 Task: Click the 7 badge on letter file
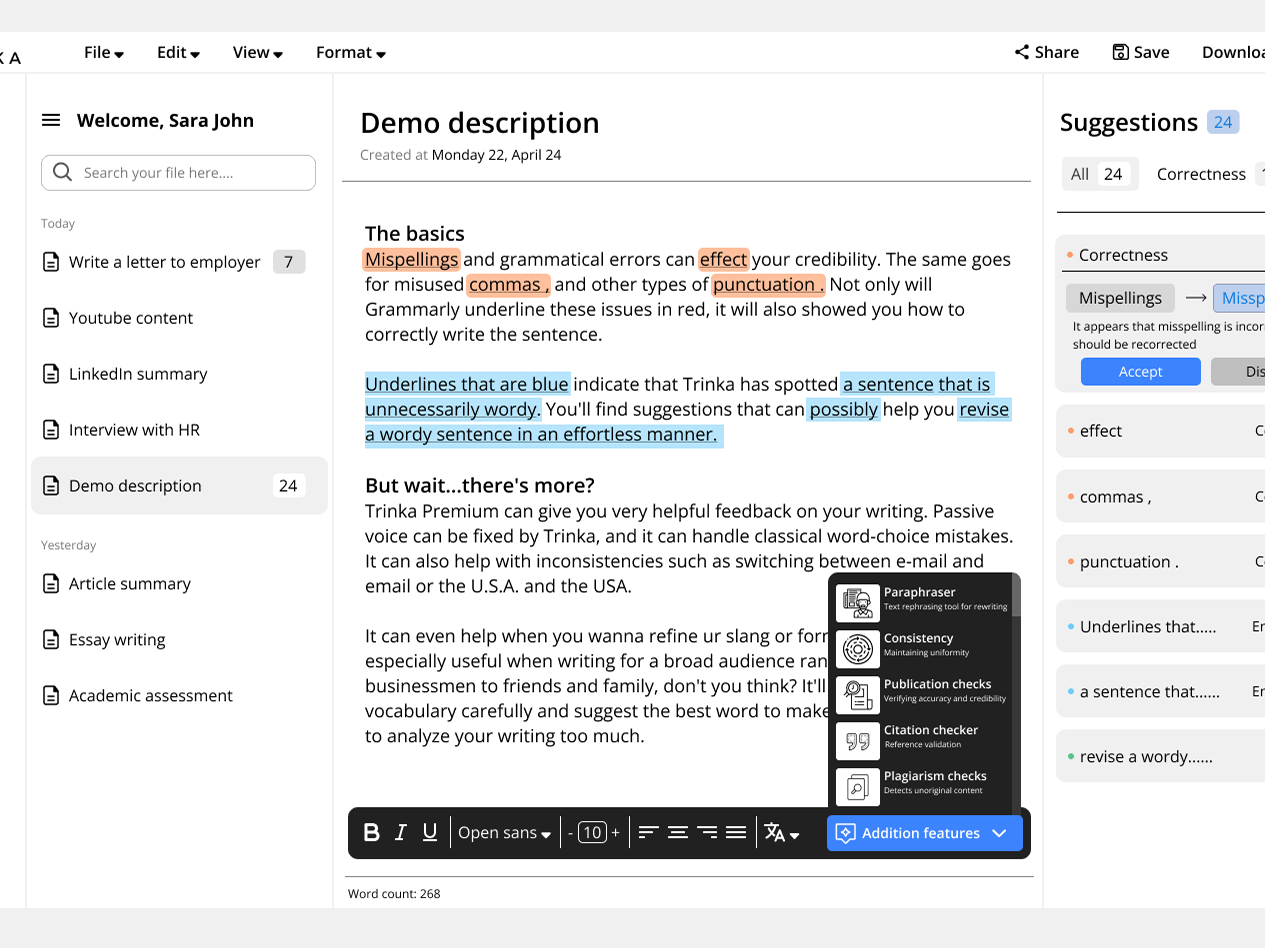tap(289, 262)
